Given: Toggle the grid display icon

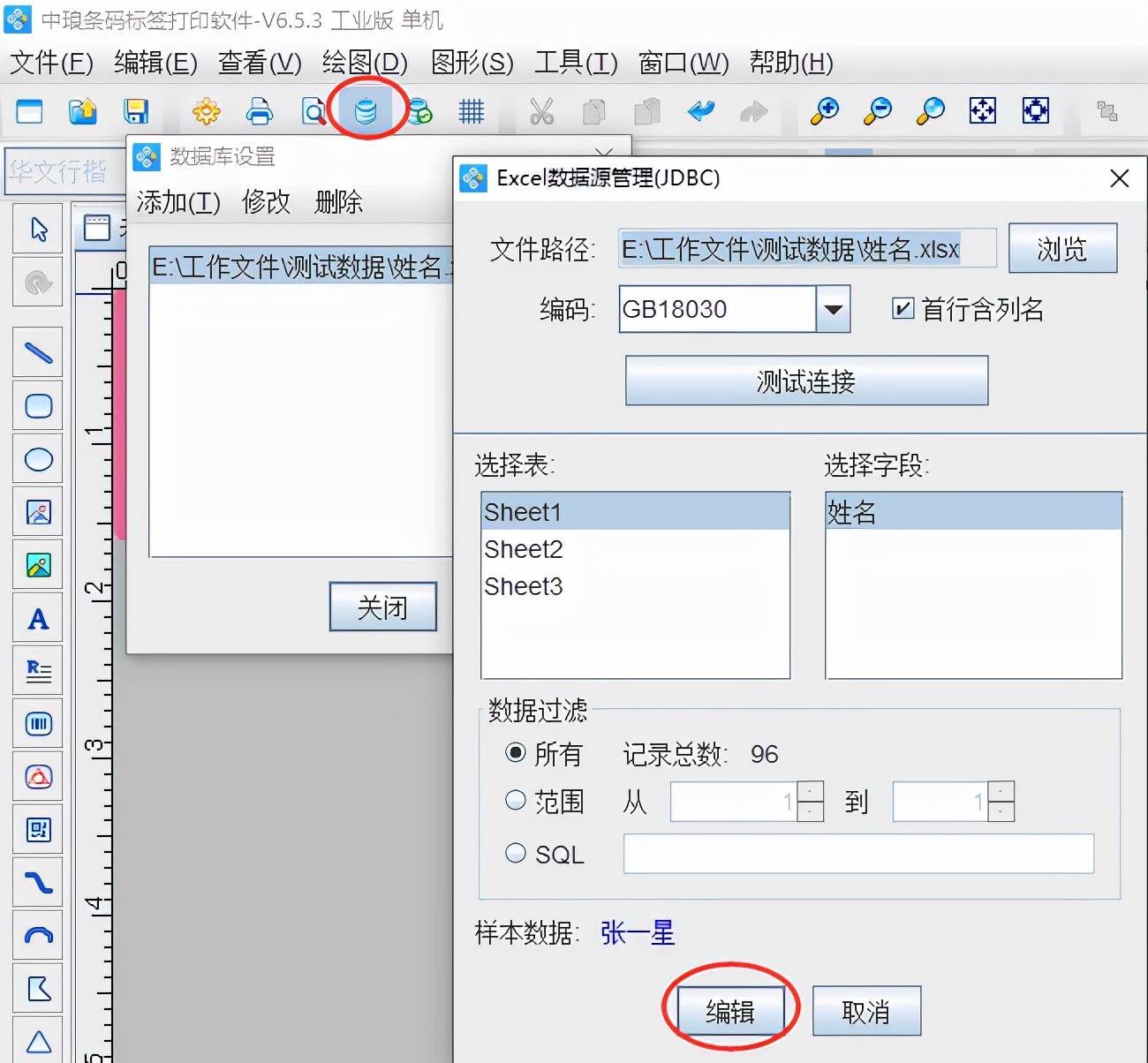Looking at the screenshot, I should (472, 111).
